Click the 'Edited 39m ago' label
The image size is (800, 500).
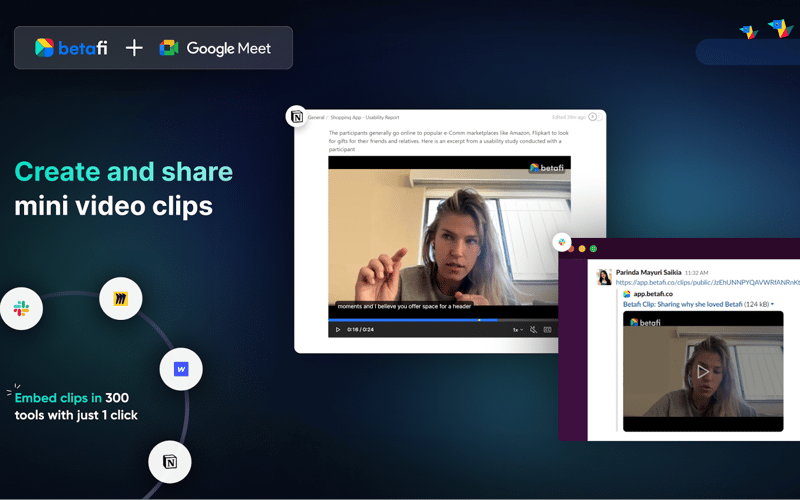569,117
